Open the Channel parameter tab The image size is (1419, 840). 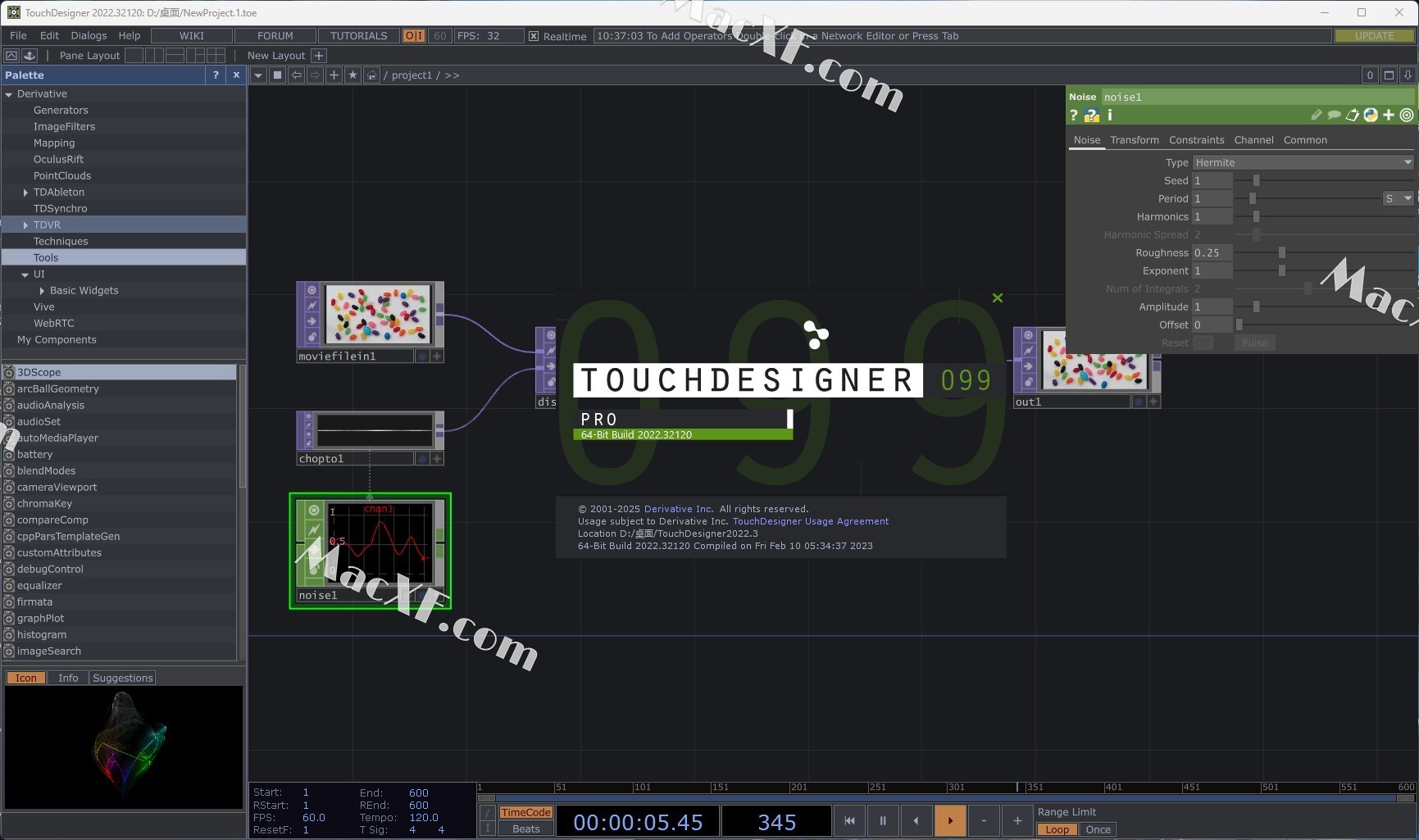tap(1254, 140)
